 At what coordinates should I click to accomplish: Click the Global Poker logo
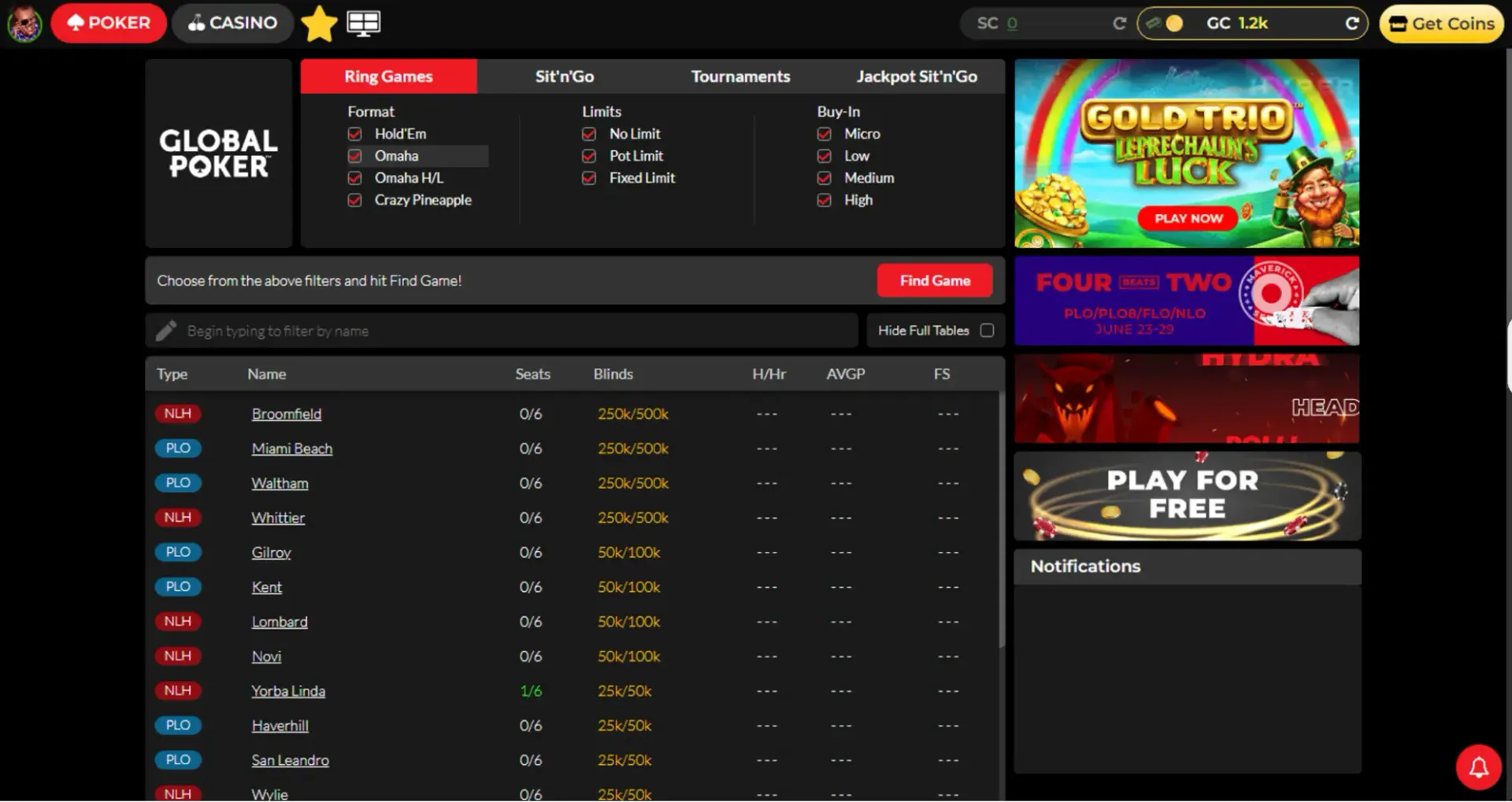click(x=218, y=153)
